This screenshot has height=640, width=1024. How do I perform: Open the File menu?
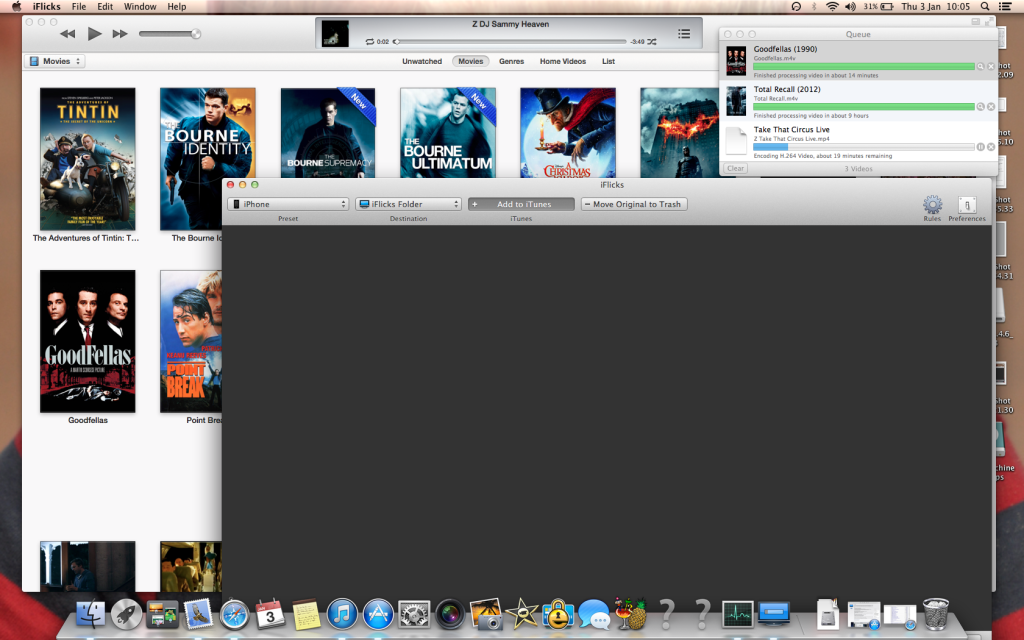(79, 7)
